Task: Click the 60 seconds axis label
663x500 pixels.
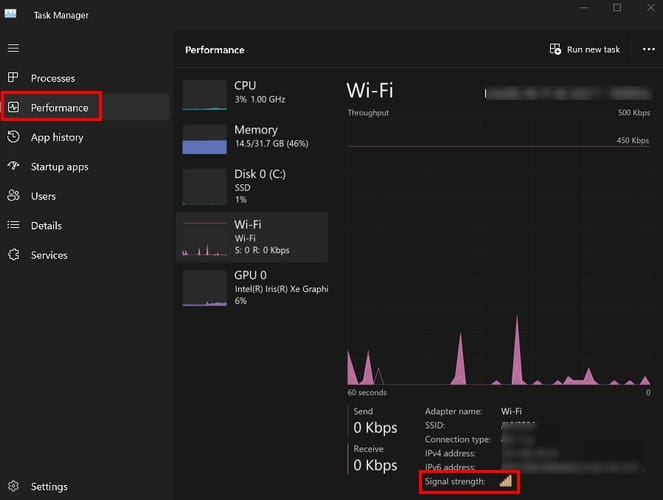Action: (x=367, y=392)
